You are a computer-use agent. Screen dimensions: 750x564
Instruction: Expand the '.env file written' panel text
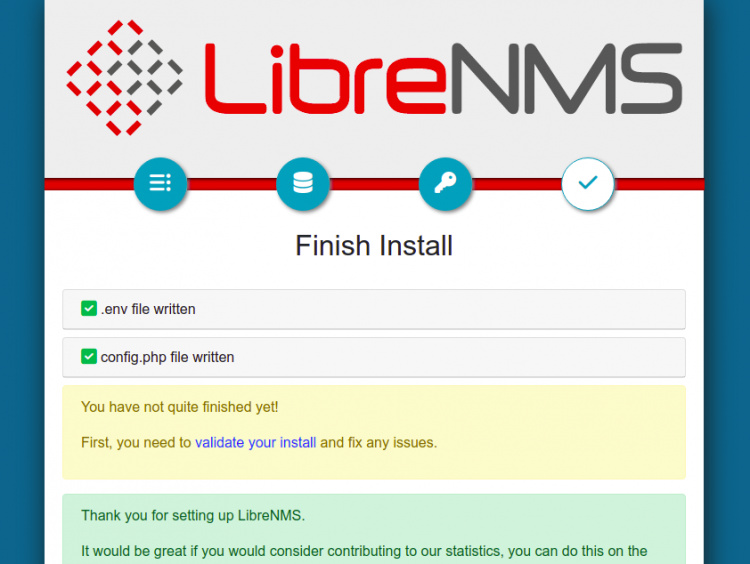click(x=148, y=309)
